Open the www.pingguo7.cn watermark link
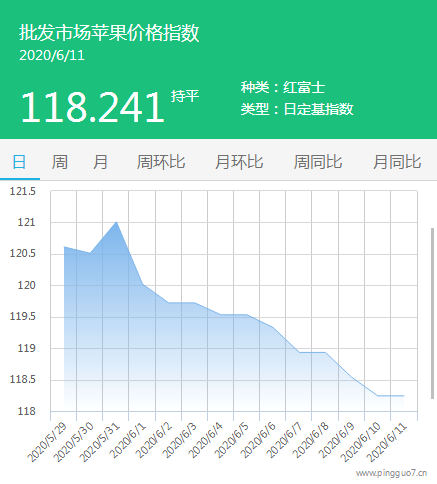Viewport: 437px width, 484px height. click(391, 473)
